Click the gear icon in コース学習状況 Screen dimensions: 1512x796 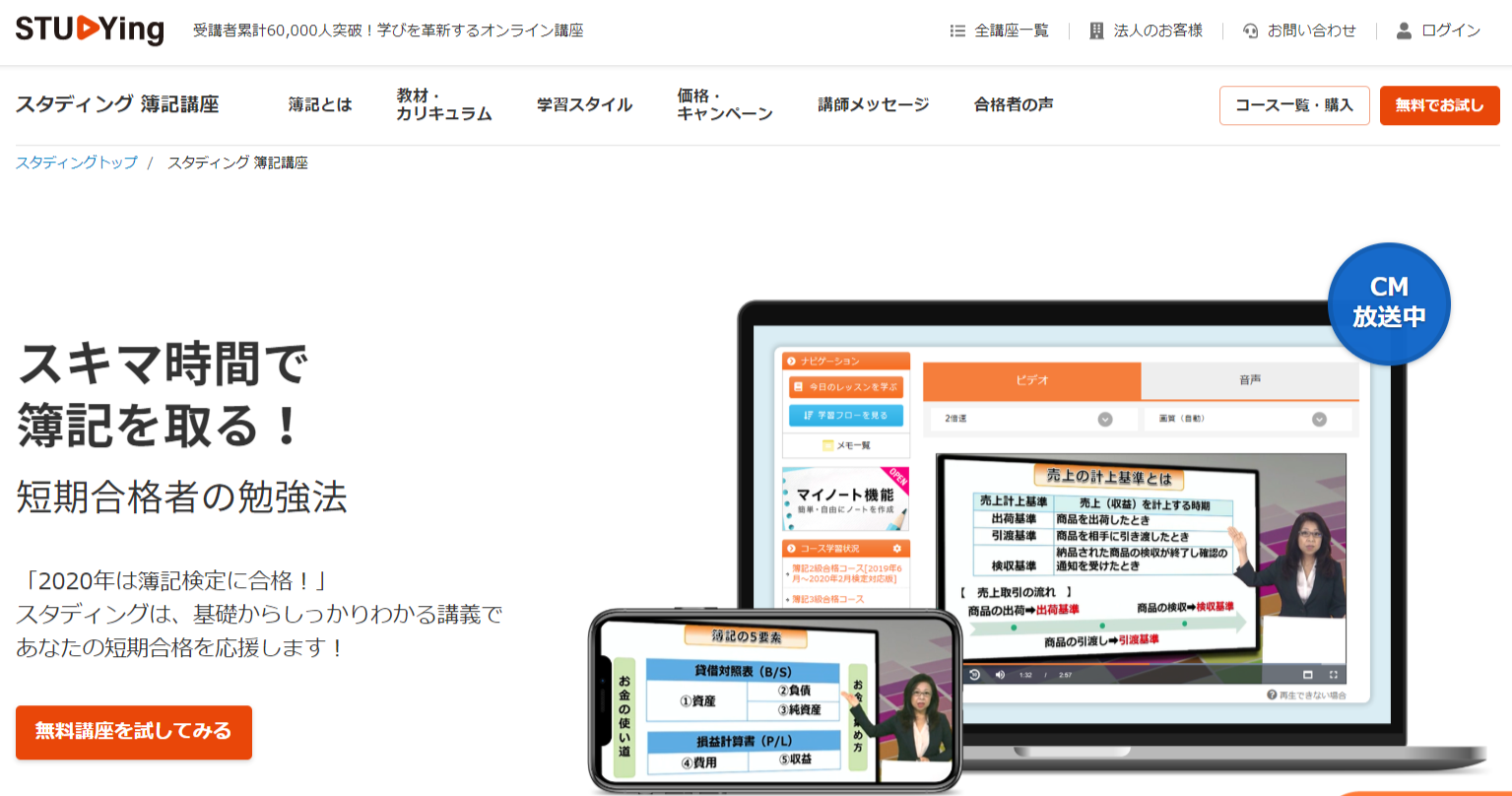[x=897, y=548]
